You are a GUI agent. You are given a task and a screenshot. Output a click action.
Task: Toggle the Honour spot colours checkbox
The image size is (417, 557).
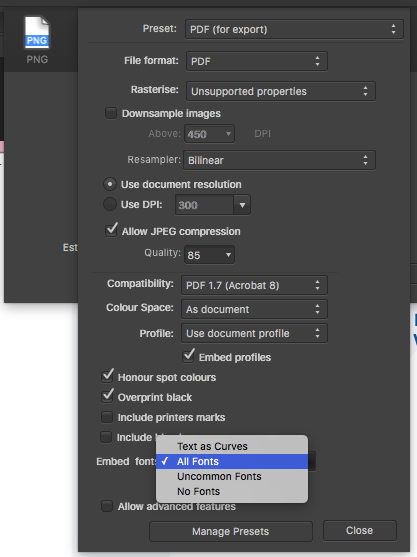[107, 377]
